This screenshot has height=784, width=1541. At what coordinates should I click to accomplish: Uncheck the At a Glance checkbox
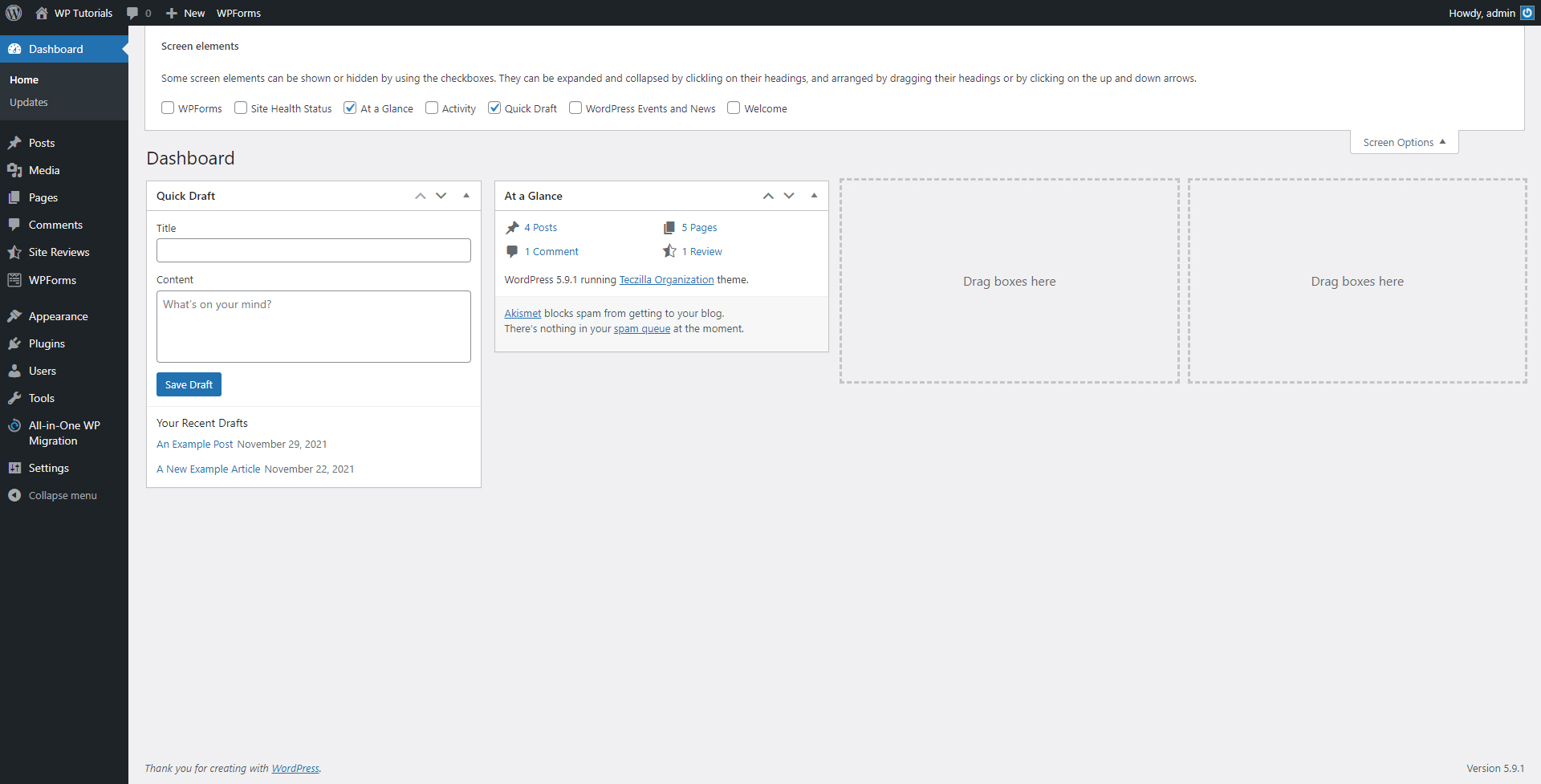(x=350, y=108)
